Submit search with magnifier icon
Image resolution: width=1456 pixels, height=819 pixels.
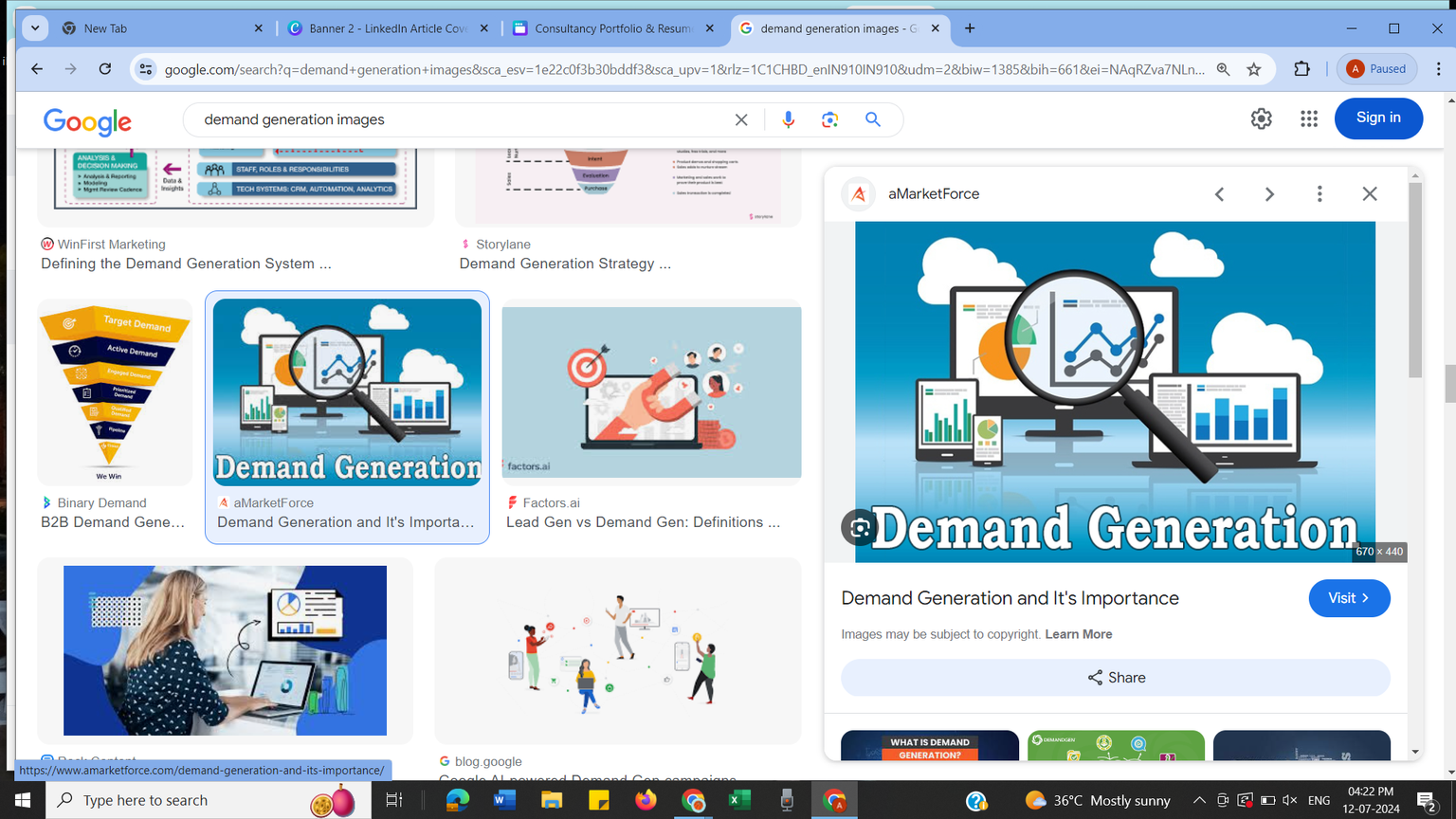click(x=873, y=119)
